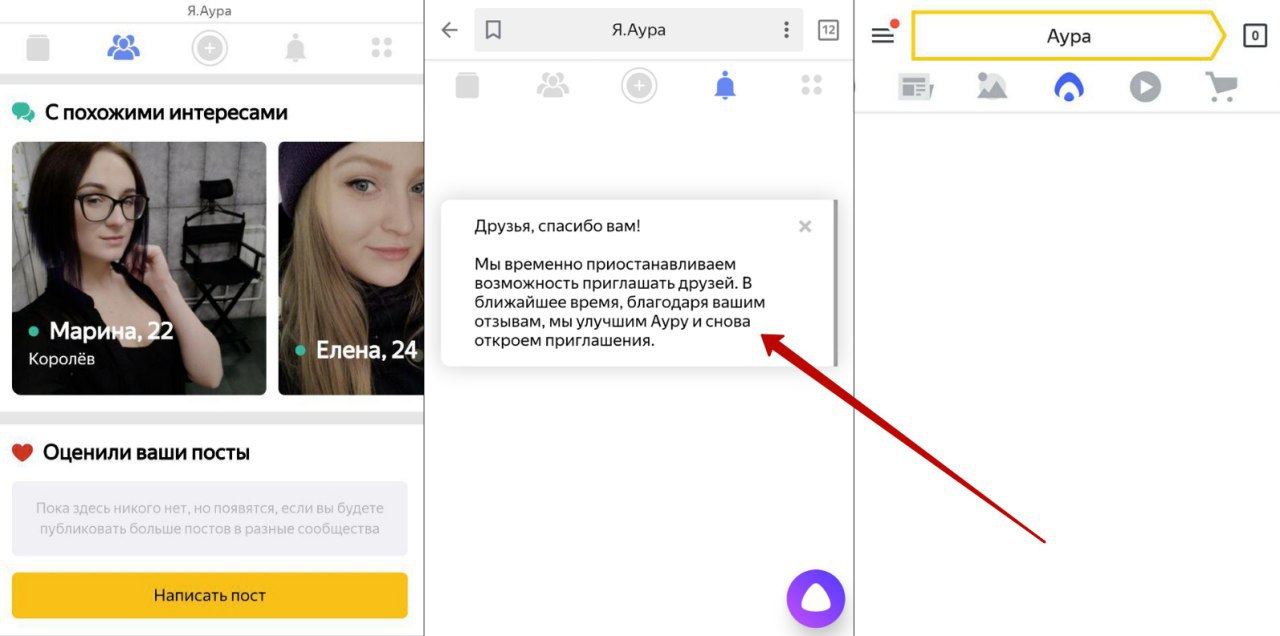Screen dimensions: 1280x636
Task: Open the shopping cart icon in right panel
Action: (1221, 87)
